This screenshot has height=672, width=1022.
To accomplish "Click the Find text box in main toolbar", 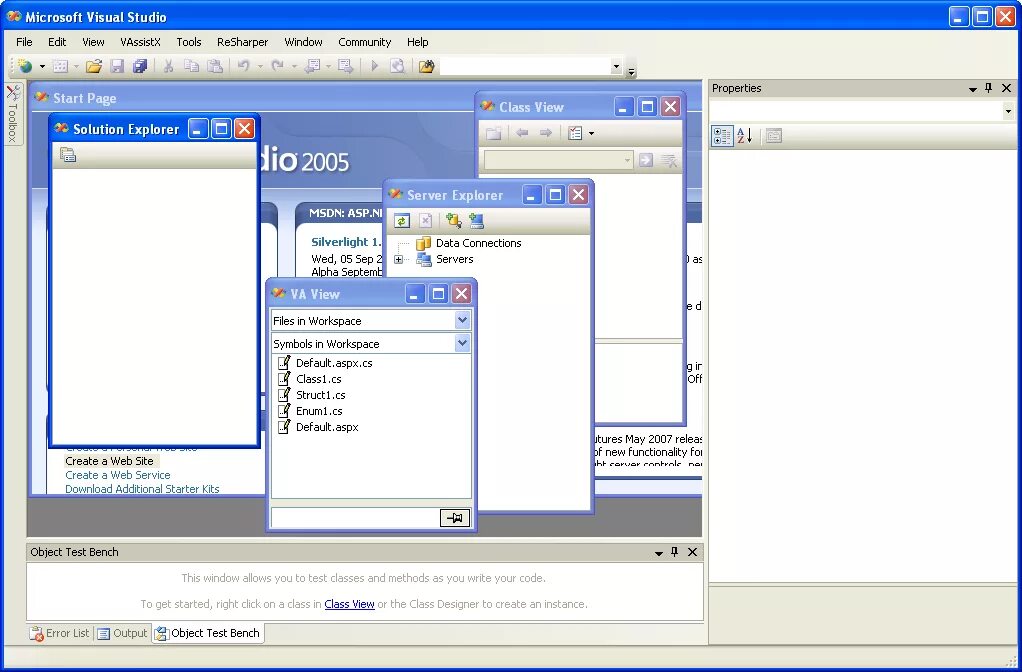I will point(525,66).
